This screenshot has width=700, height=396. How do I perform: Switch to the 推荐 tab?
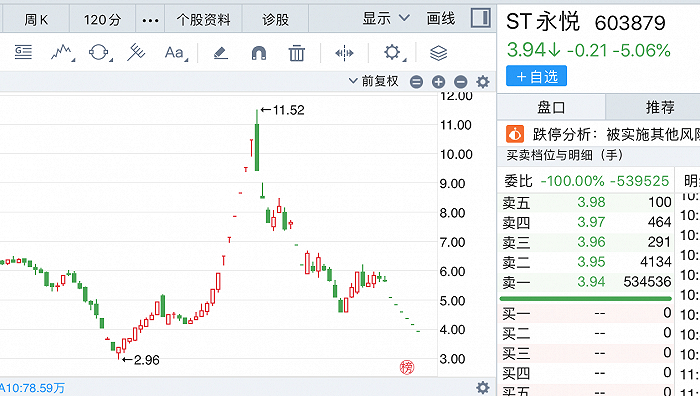point(660,107)
